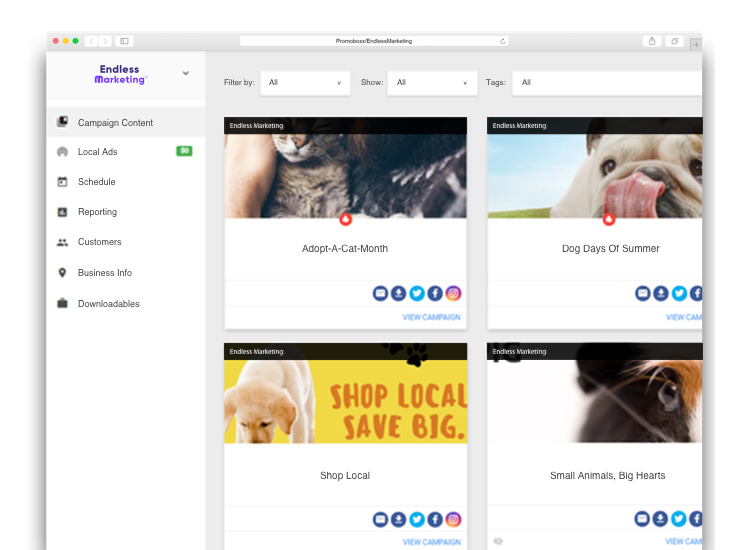This screenshot has width=740, height=550.
Task: Click the Twitter icon on Dog Days Of Summer
Action: tap(679, 293)
